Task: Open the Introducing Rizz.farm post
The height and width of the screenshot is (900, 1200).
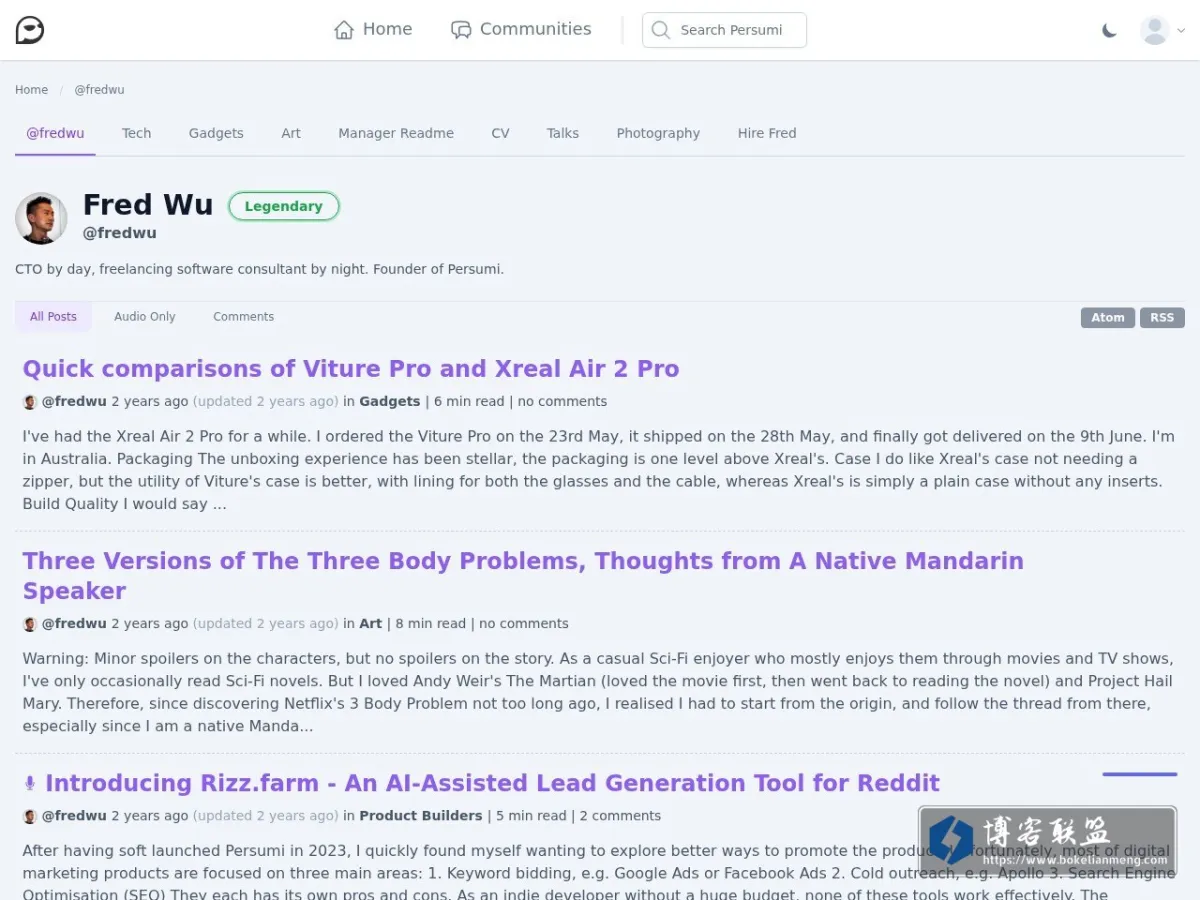Action: (x=493, y=783)
